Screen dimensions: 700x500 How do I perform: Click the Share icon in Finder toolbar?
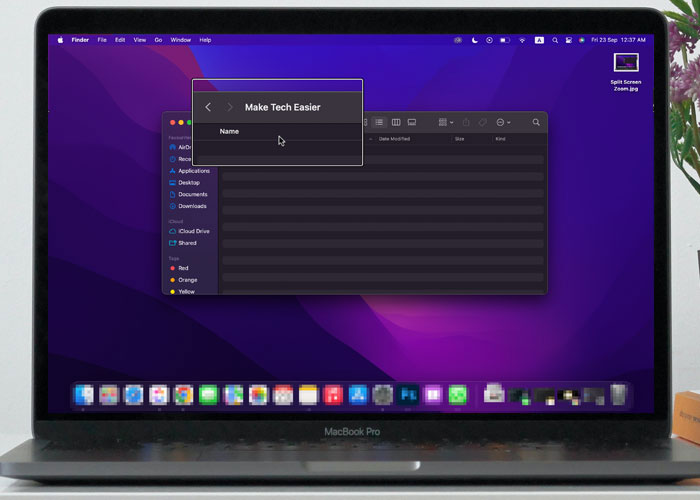tap(466, 122)
